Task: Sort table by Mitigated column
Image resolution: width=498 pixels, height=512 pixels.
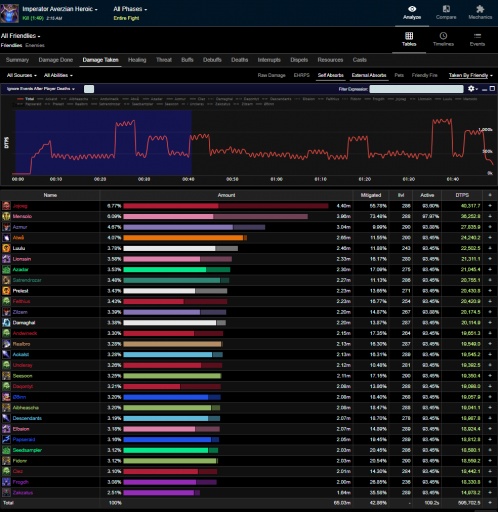Action: (x=371, y=195)
